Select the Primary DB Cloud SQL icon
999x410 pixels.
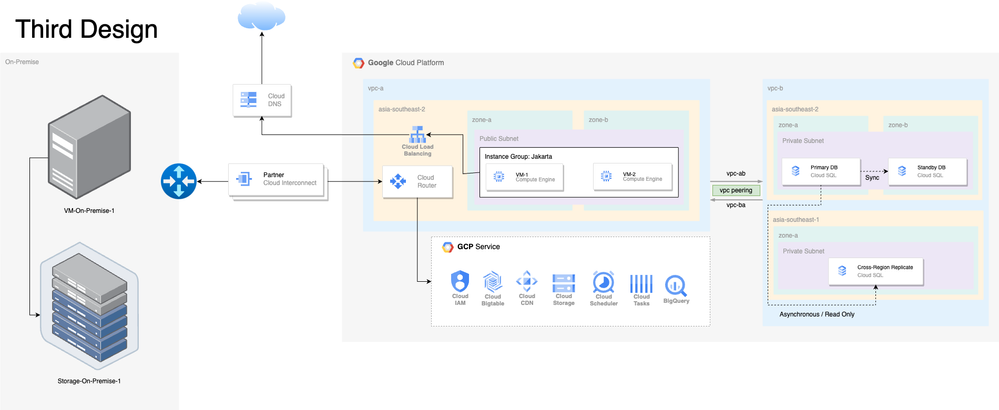[x=795, y=171]
